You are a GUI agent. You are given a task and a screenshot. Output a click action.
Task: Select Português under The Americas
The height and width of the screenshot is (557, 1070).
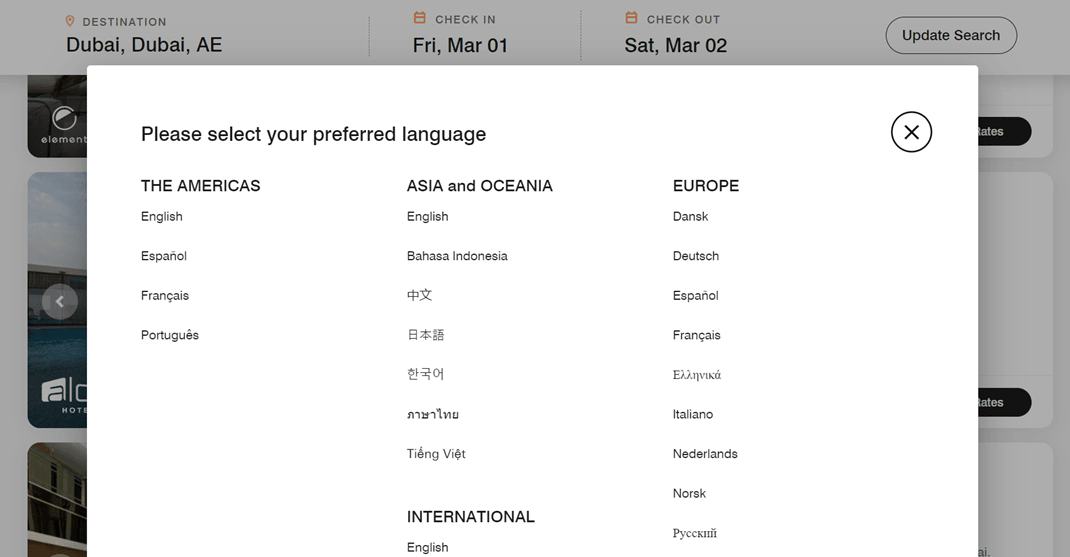170,335
